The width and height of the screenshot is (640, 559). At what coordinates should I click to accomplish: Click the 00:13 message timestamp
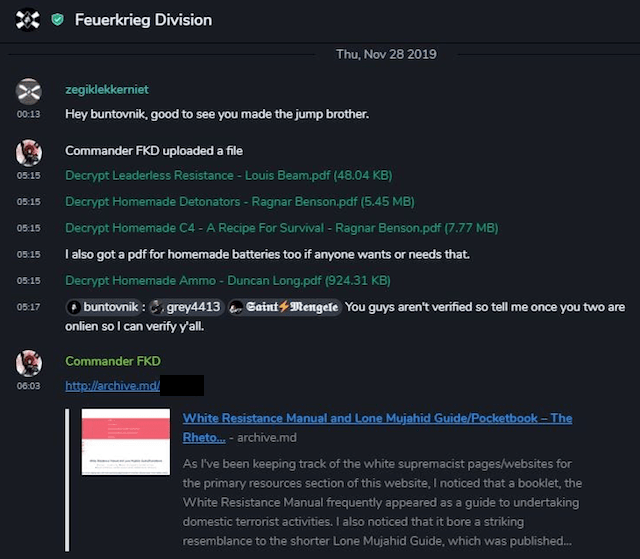28,114
